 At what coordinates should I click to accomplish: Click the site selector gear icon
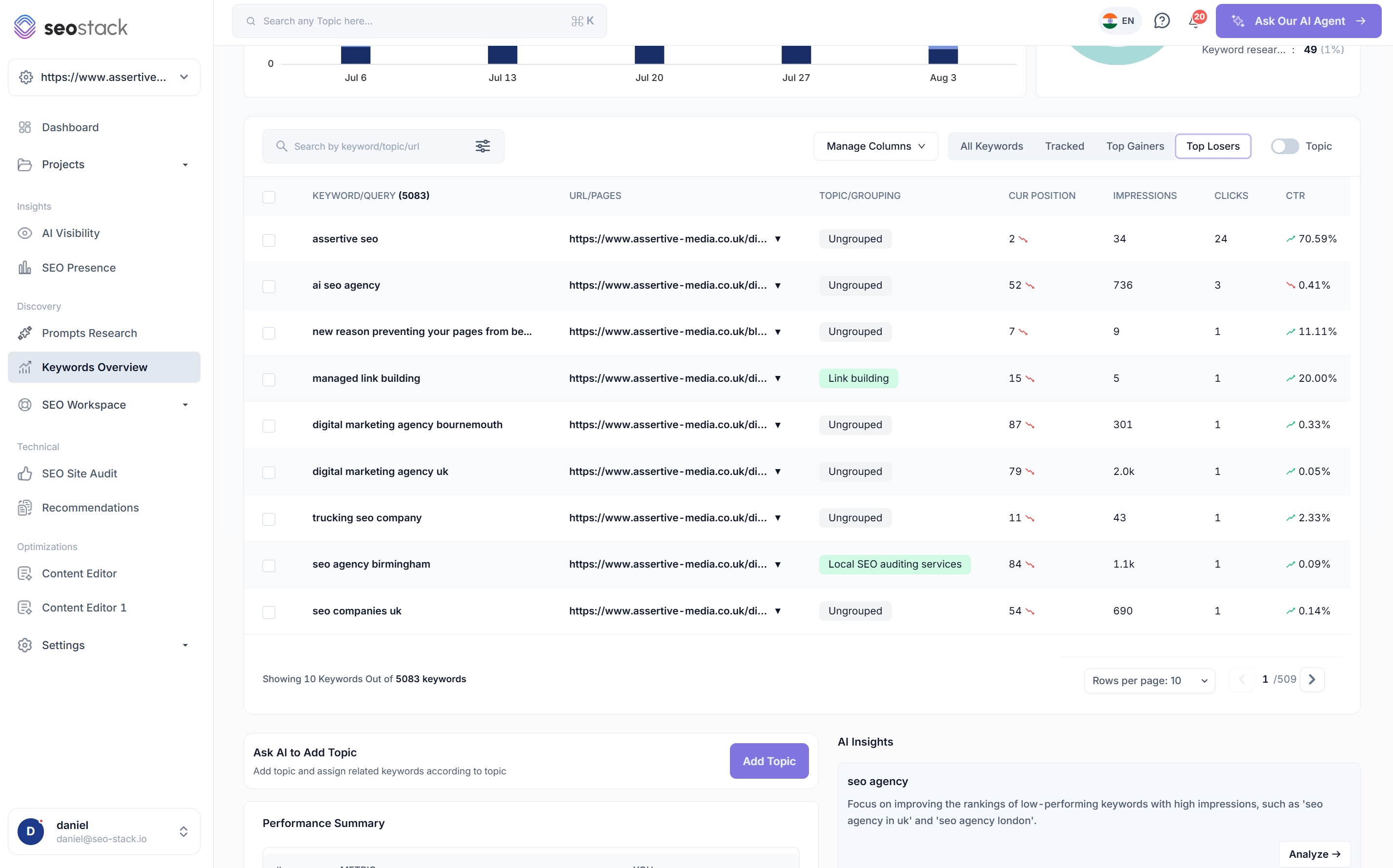pyautogui.click(x=26, y=77)
